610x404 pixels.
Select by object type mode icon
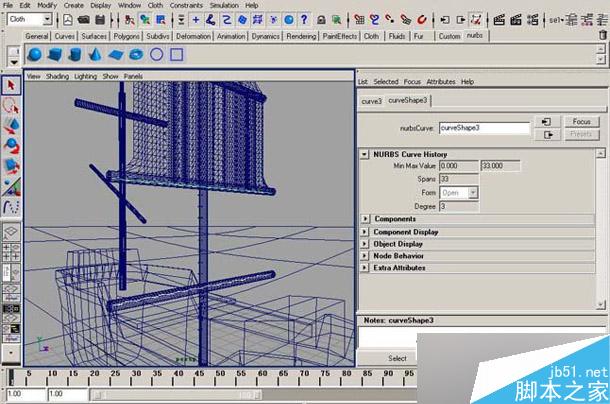coord(145,19)
